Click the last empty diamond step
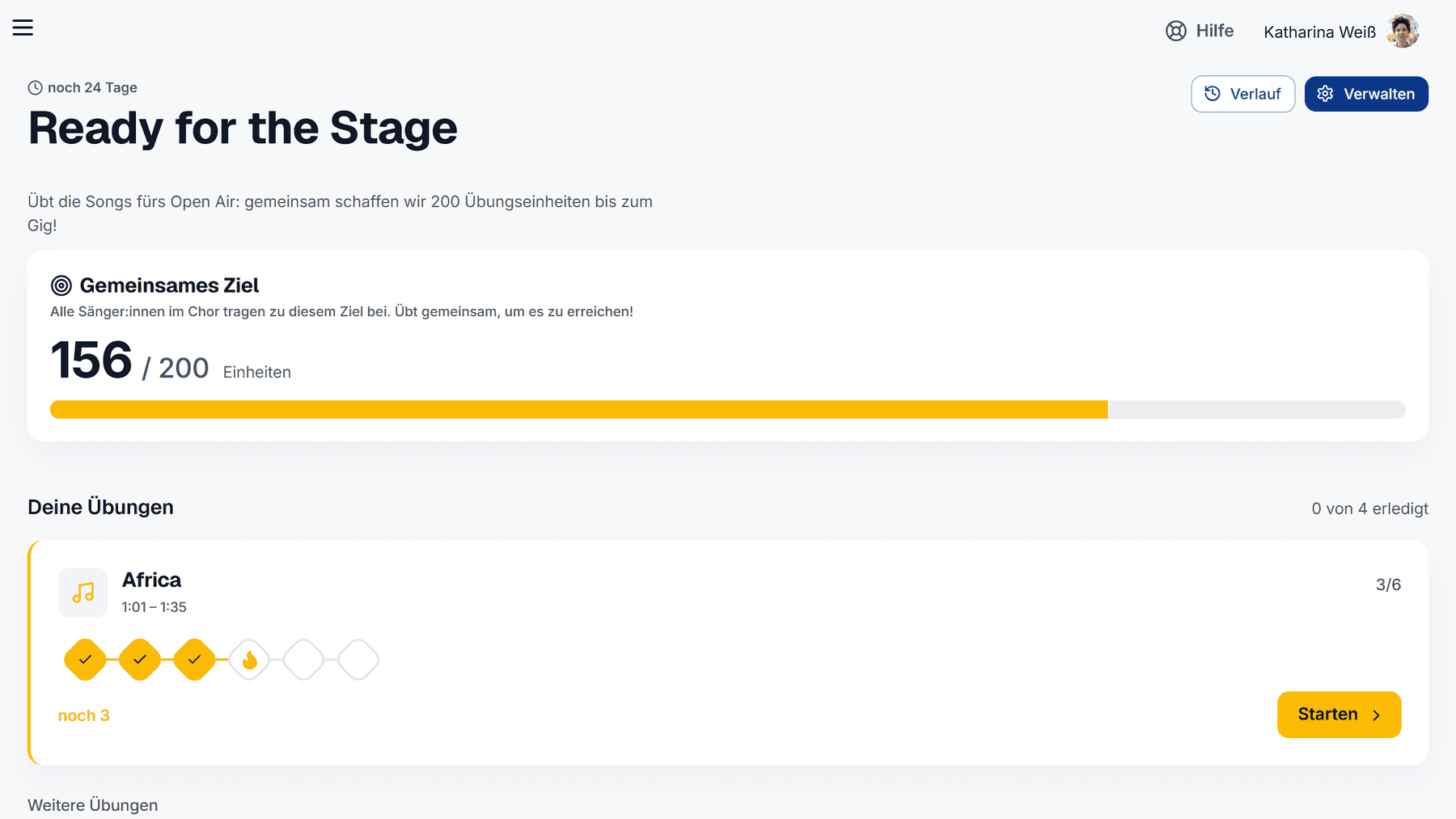 click(x=358, y=660)
